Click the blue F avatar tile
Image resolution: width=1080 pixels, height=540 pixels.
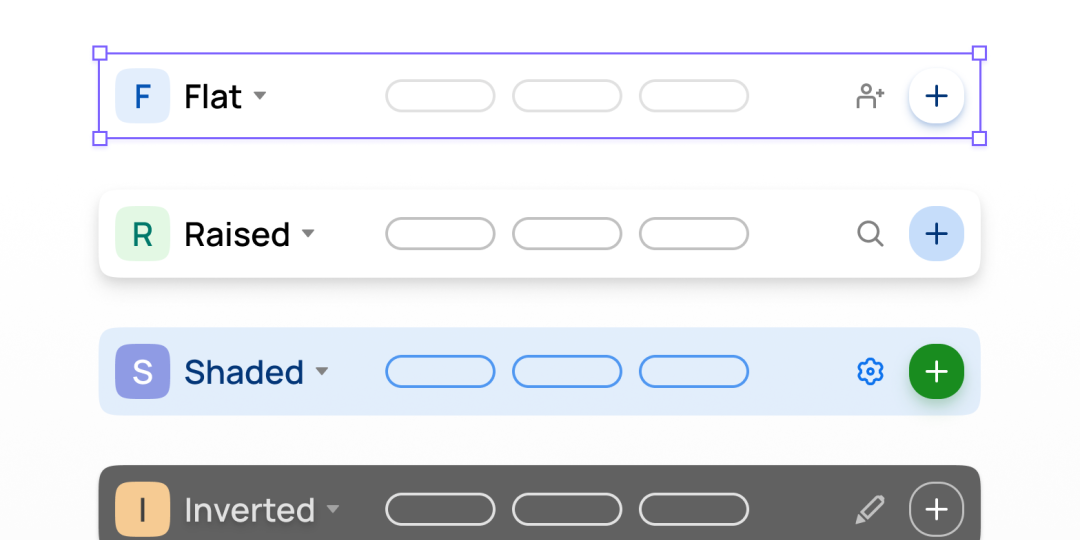[143, 96]
